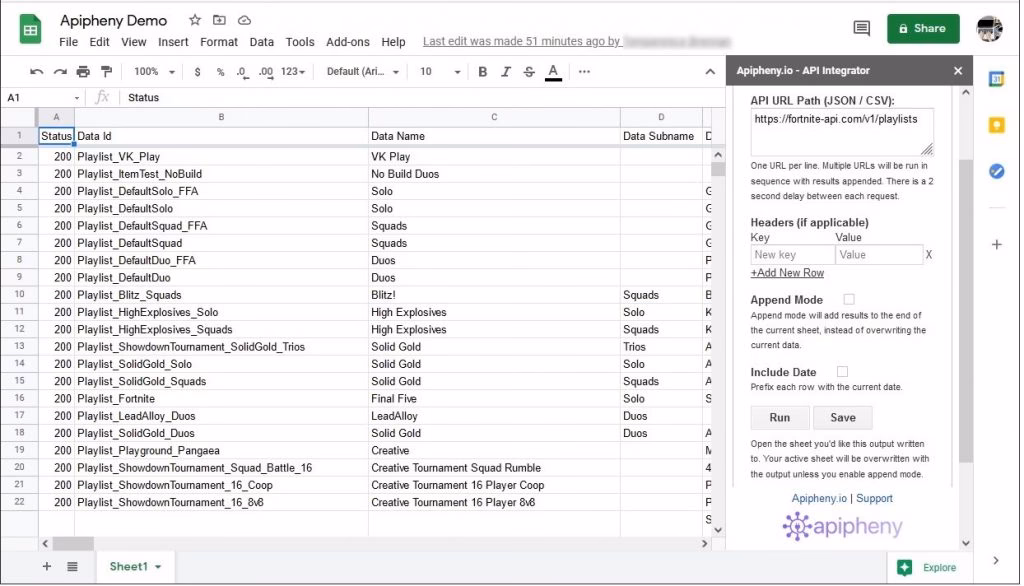Decrease decimal places

click(x=242, y=72)
